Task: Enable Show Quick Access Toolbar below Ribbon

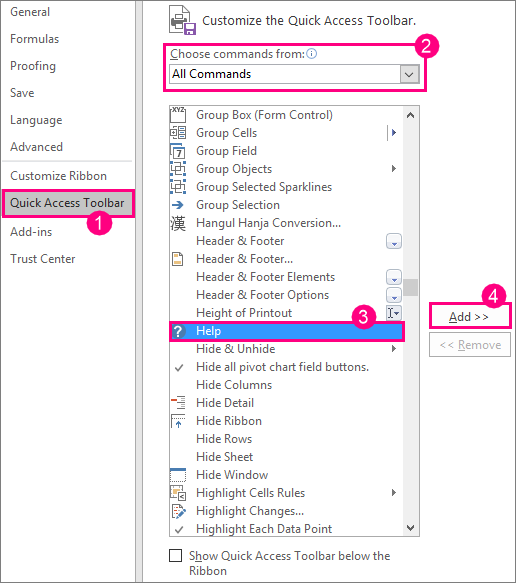Action: 175,555
